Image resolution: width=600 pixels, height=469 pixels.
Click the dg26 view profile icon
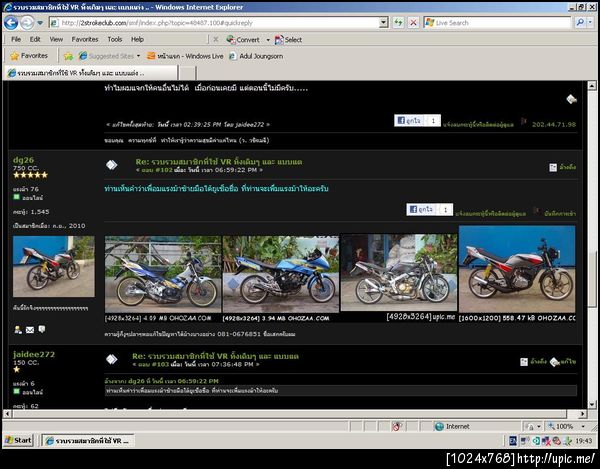(18, 330)
